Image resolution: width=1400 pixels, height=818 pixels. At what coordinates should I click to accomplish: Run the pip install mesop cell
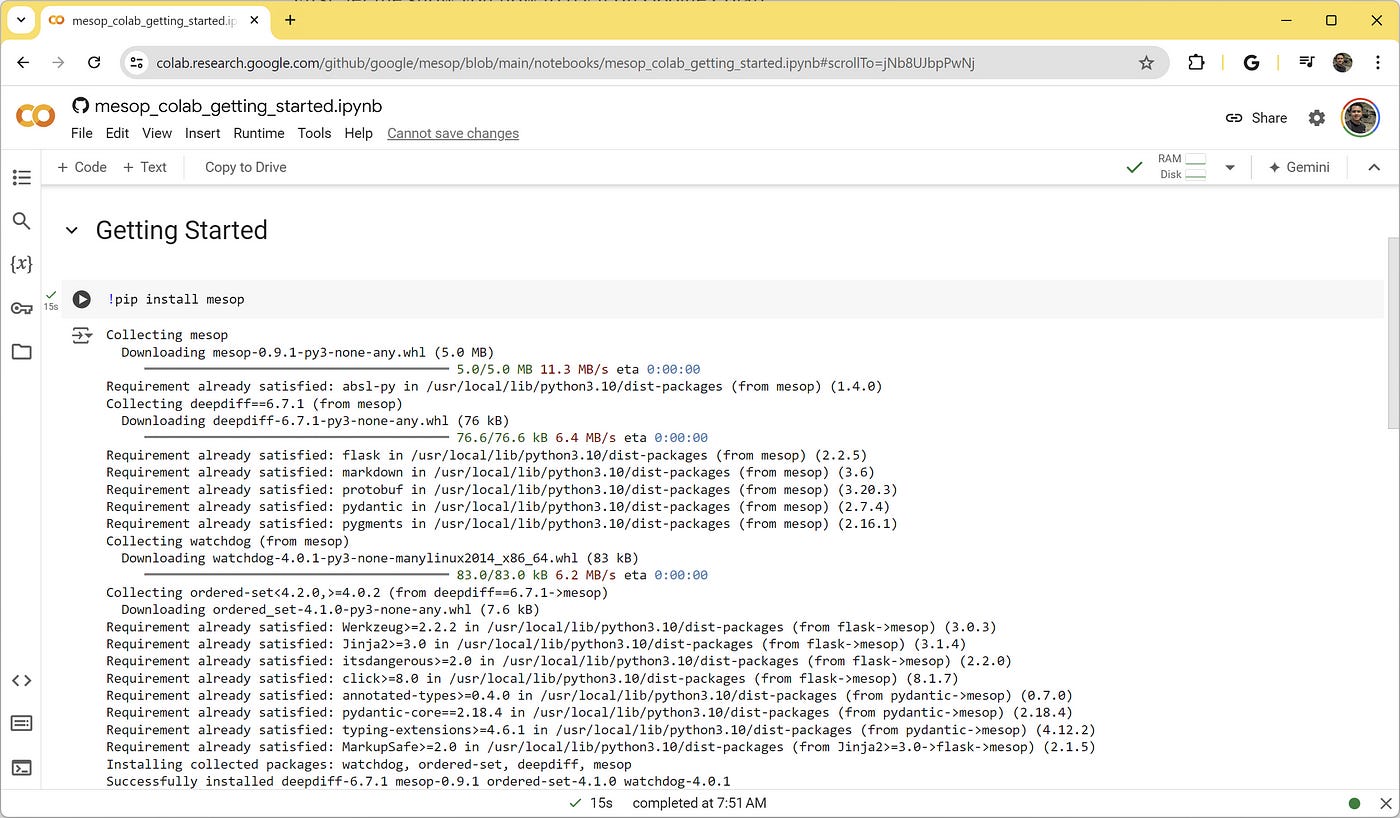click(x=81, y=299)
